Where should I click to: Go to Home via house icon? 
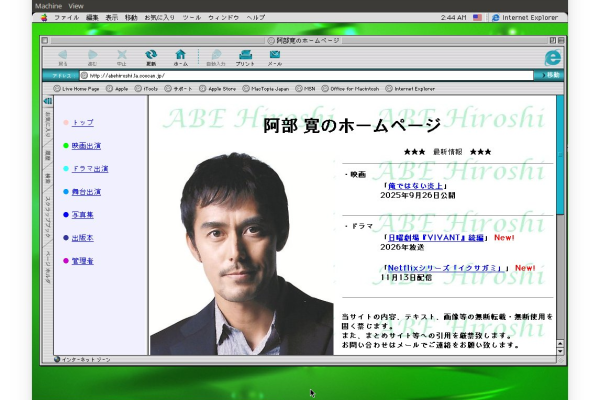(x=181, y=54)
